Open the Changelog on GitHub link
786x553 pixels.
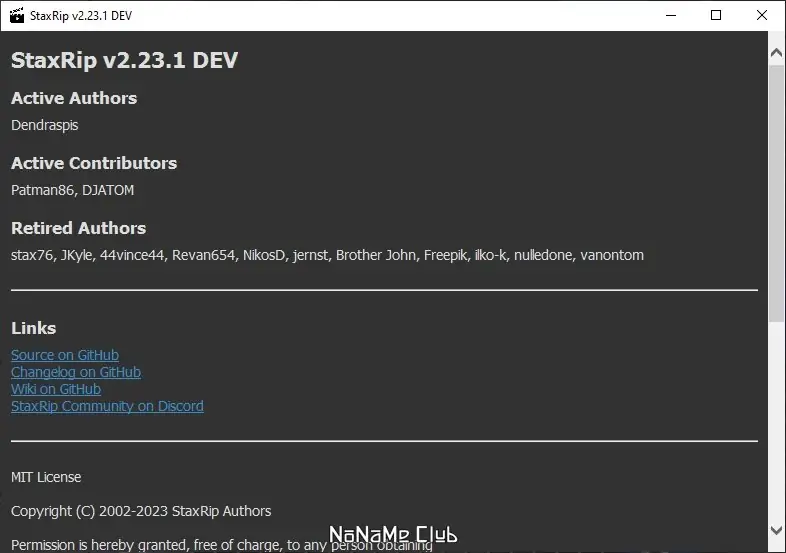[76, 372]
